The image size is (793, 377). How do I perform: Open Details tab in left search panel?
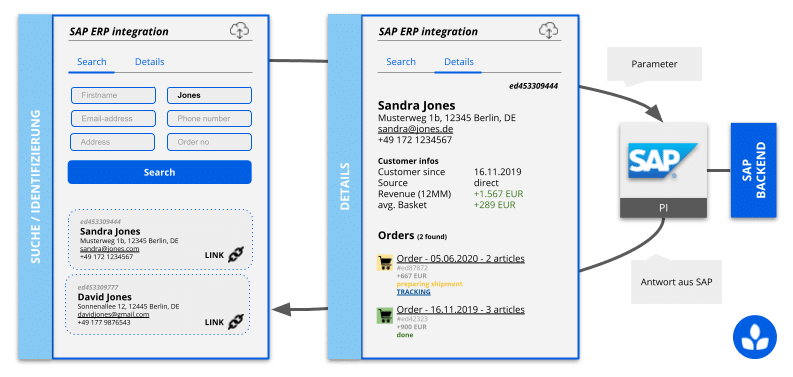[149, 62]
